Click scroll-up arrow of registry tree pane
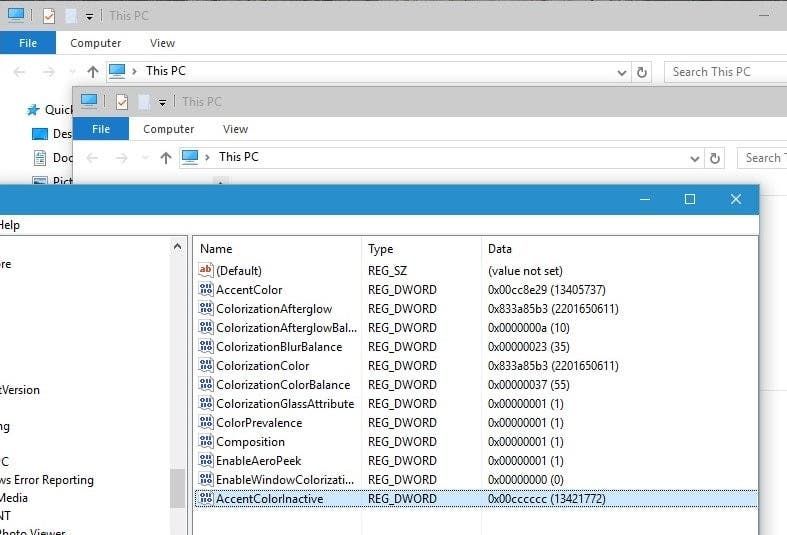This screenshot has width=787, height=535. 177,246
